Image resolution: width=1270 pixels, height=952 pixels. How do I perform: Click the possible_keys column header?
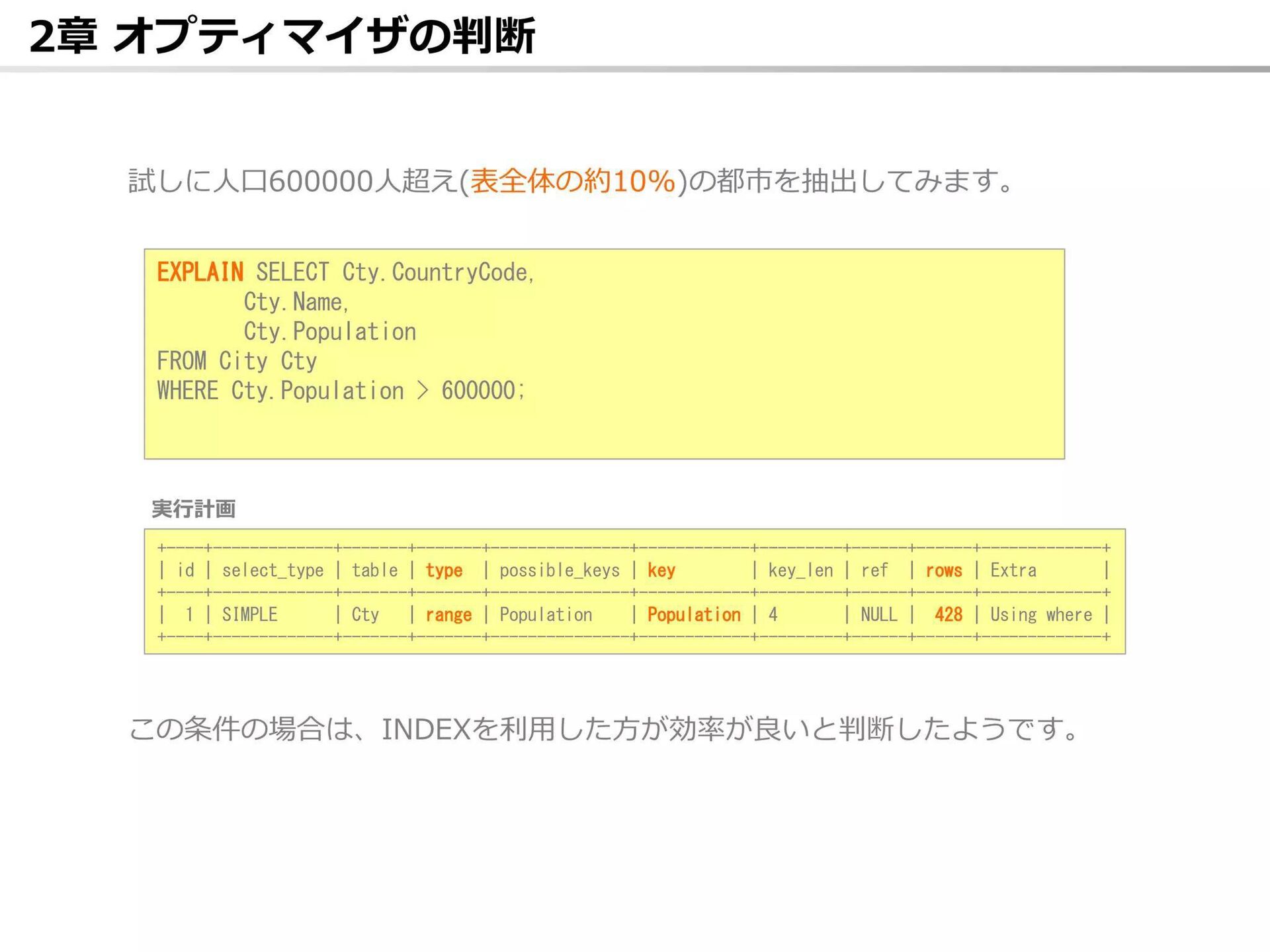[x=560, y=570]
